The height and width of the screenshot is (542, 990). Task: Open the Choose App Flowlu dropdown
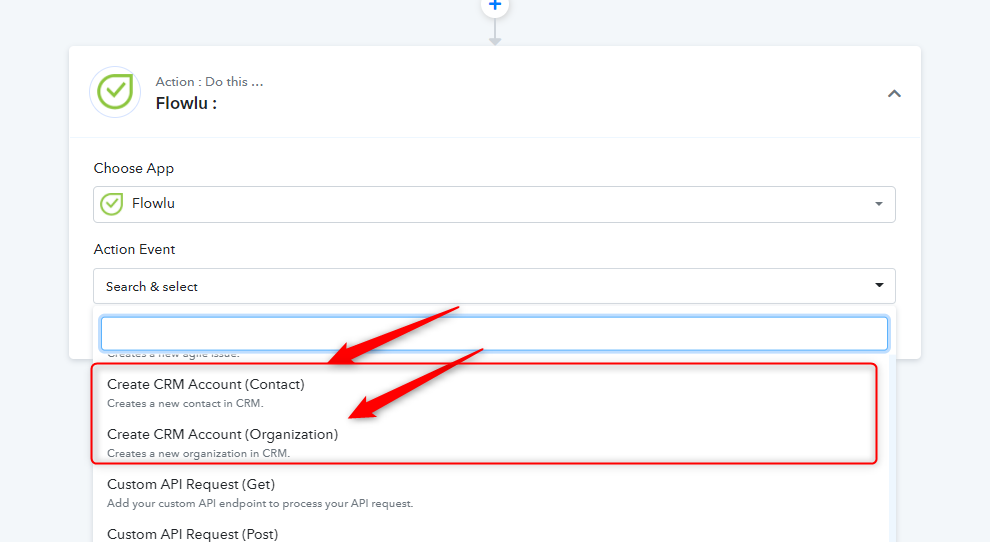pyautogui.click(x=494, y=204)
